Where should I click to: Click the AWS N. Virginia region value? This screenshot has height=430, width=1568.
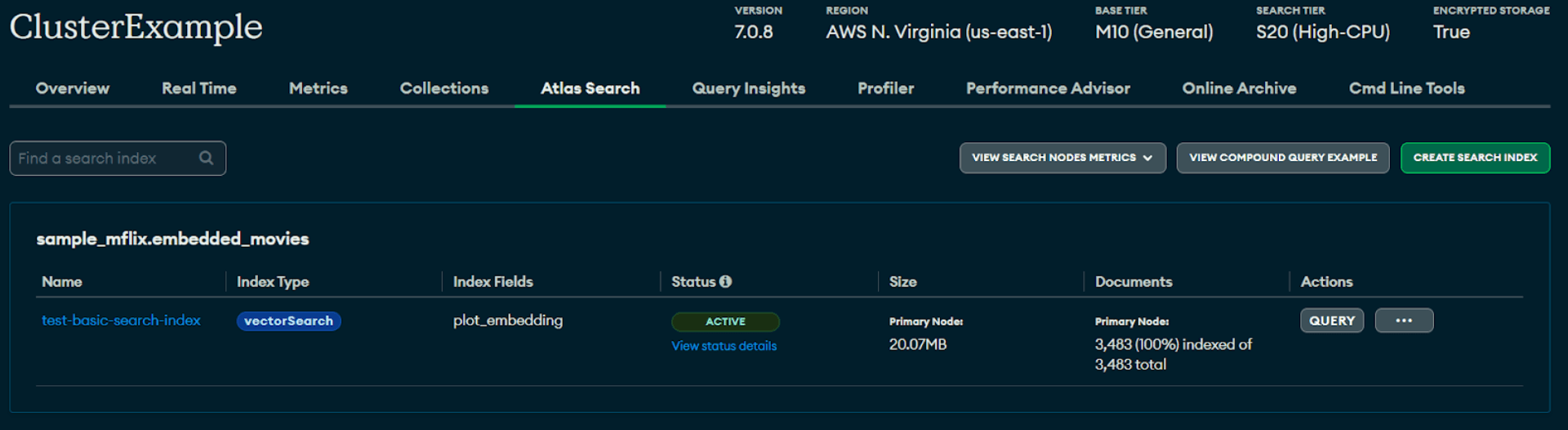tap(939, 32)
